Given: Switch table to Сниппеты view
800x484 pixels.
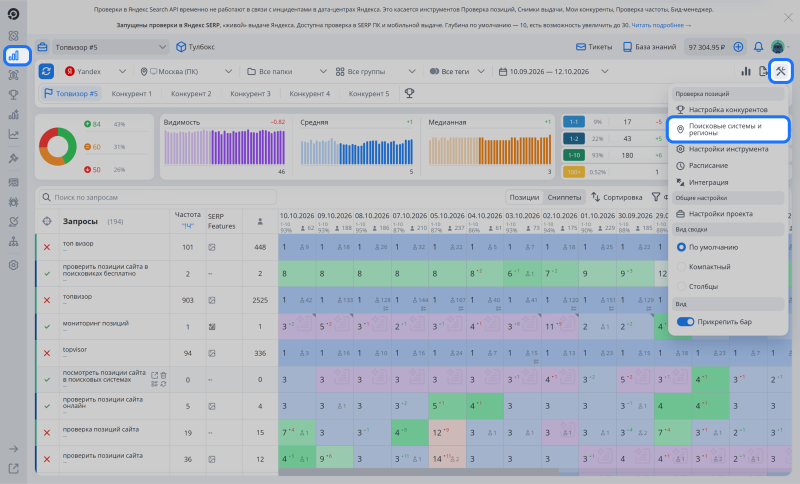Looking at the screenshot, I should point(564,197).
